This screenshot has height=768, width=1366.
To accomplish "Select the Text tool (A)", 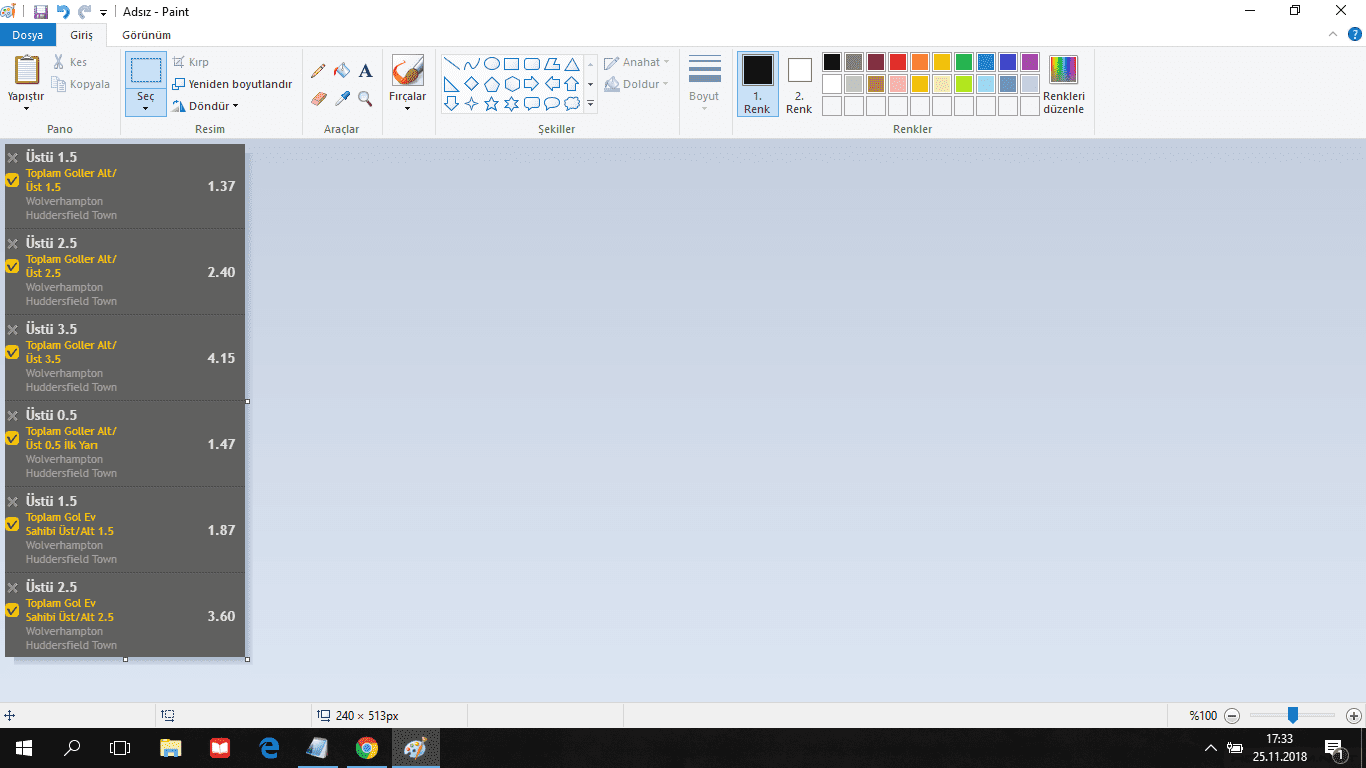I will point(365,71).
